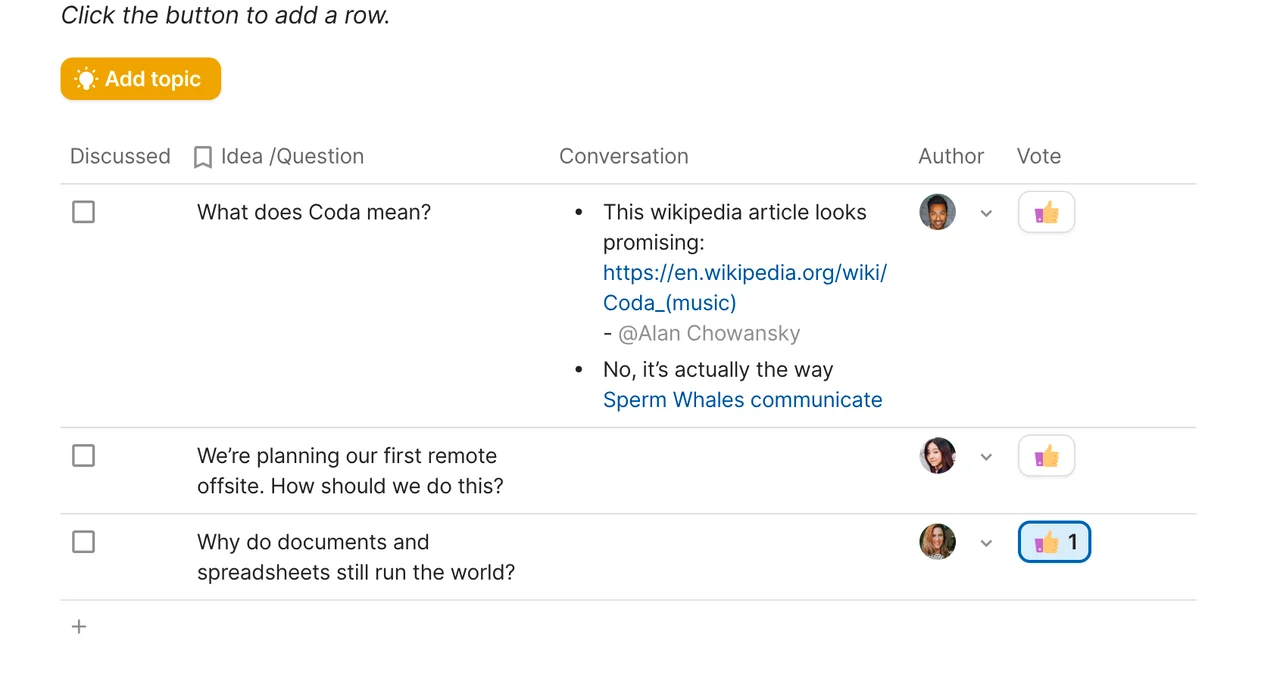Click bookmark icon beside Idea /Question header
The image size is (1280, 684).
(x=203, y=157)
